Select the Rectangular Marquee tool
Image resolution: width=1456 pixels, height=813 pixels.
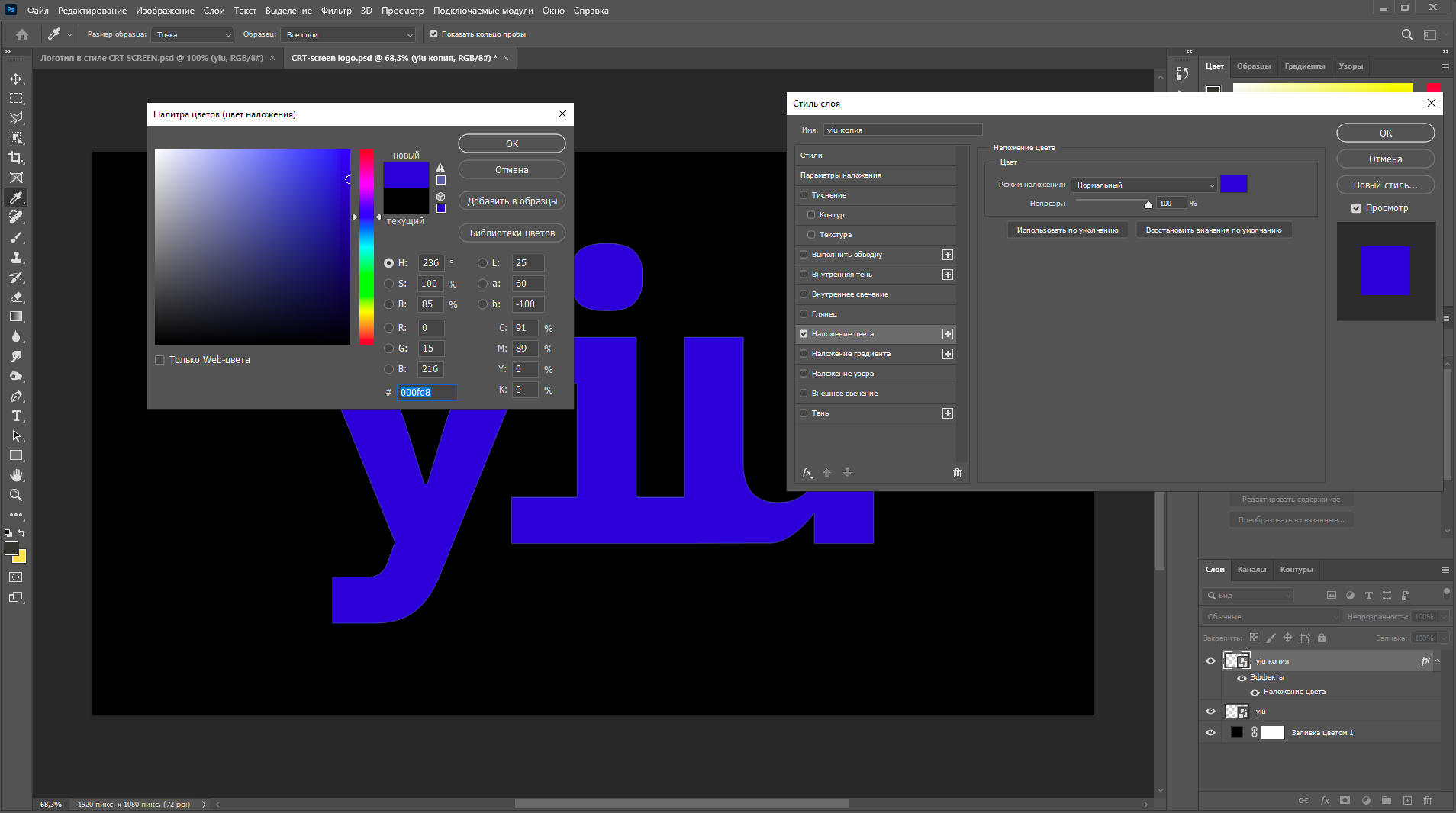(x=16, y=98)
